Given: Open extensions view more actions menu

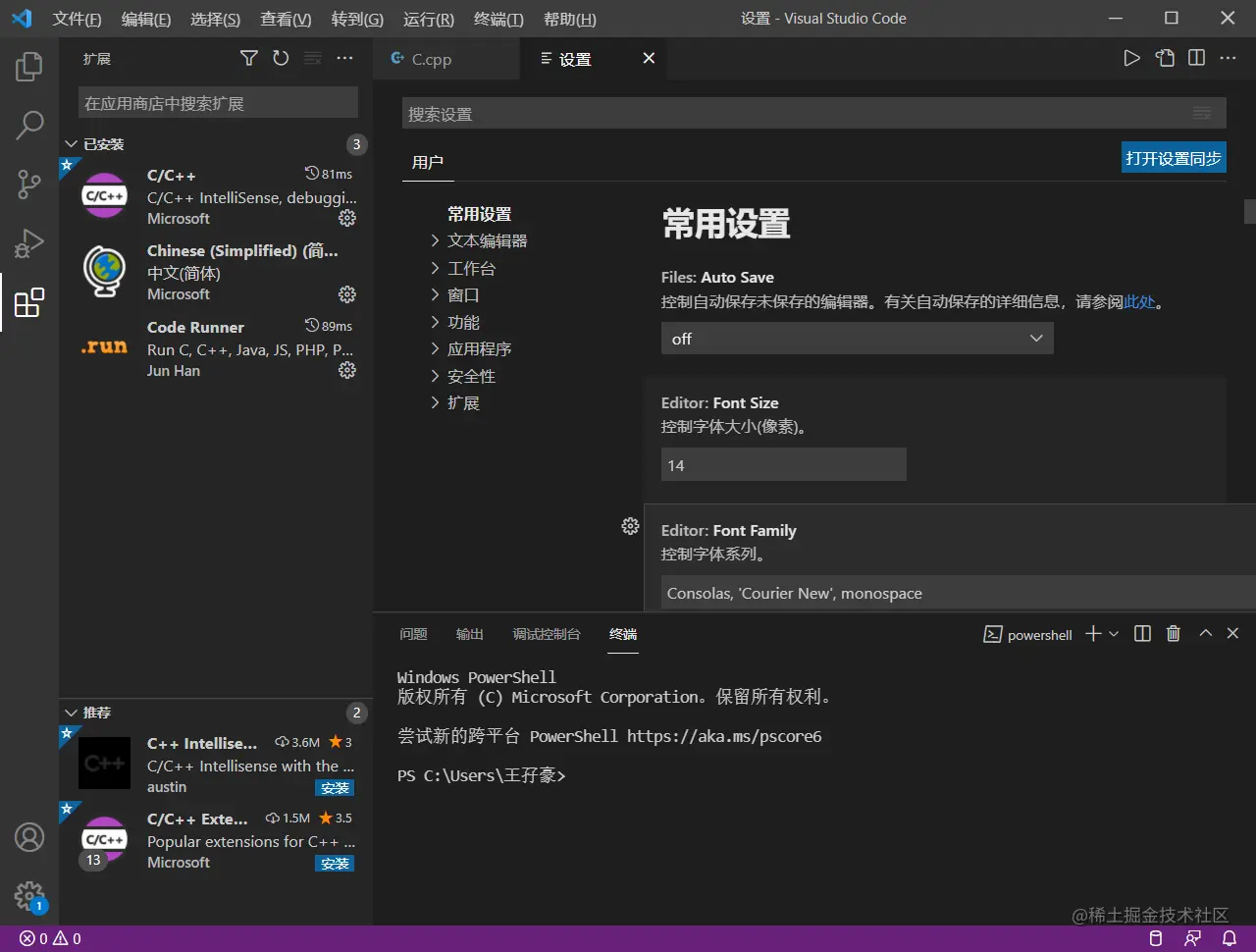Looking at the screenshot, I should click(x=344, y=59).
